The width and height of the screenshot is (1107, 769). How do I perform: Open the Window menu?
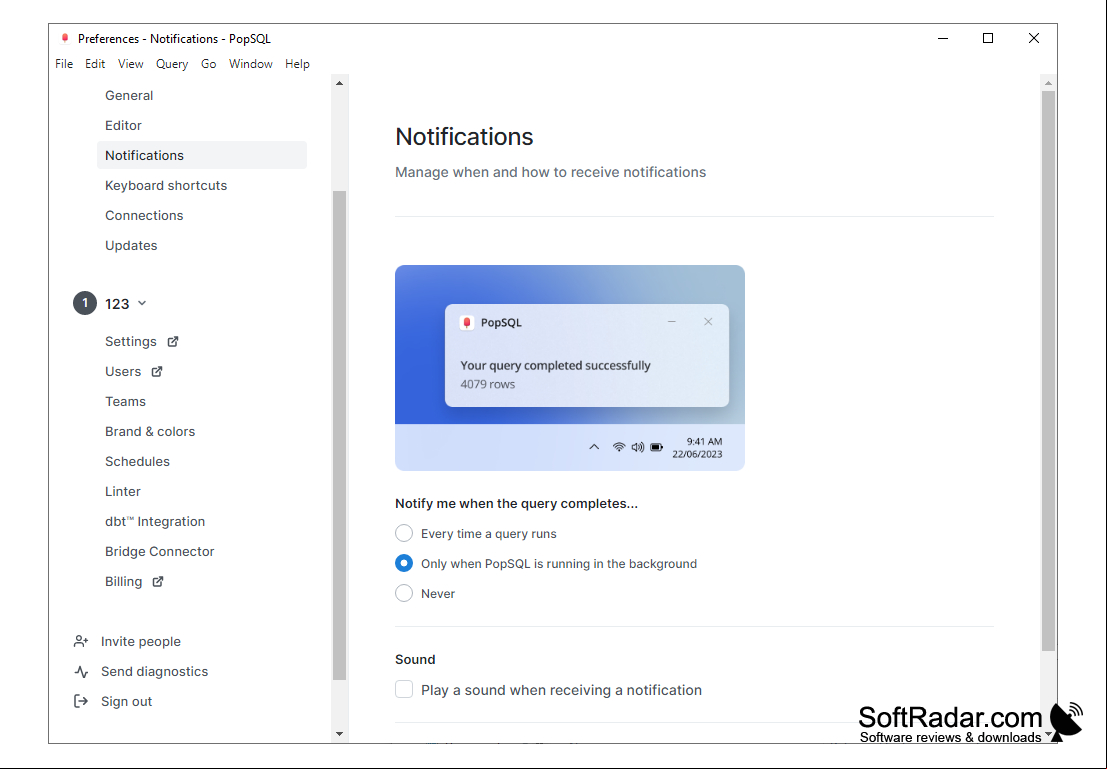click(x=251, y=64)
